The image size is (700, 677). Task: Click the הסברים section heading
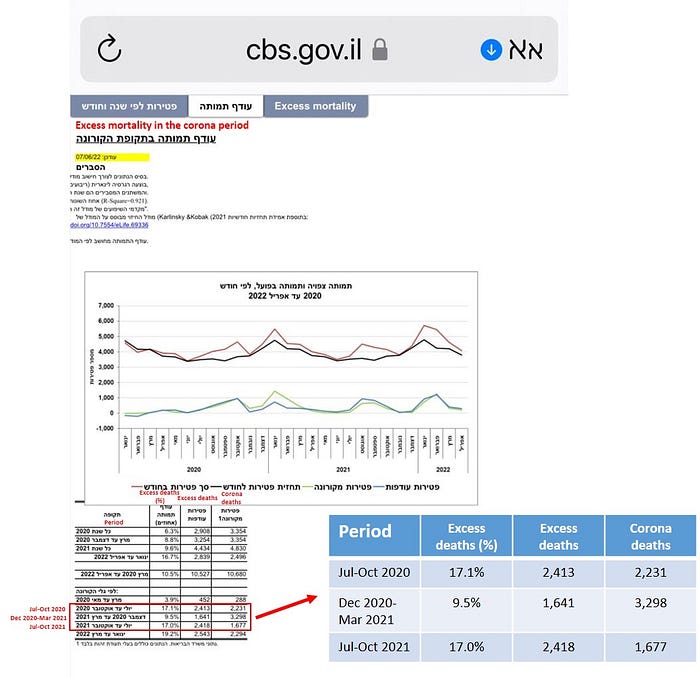click(91, 167)
